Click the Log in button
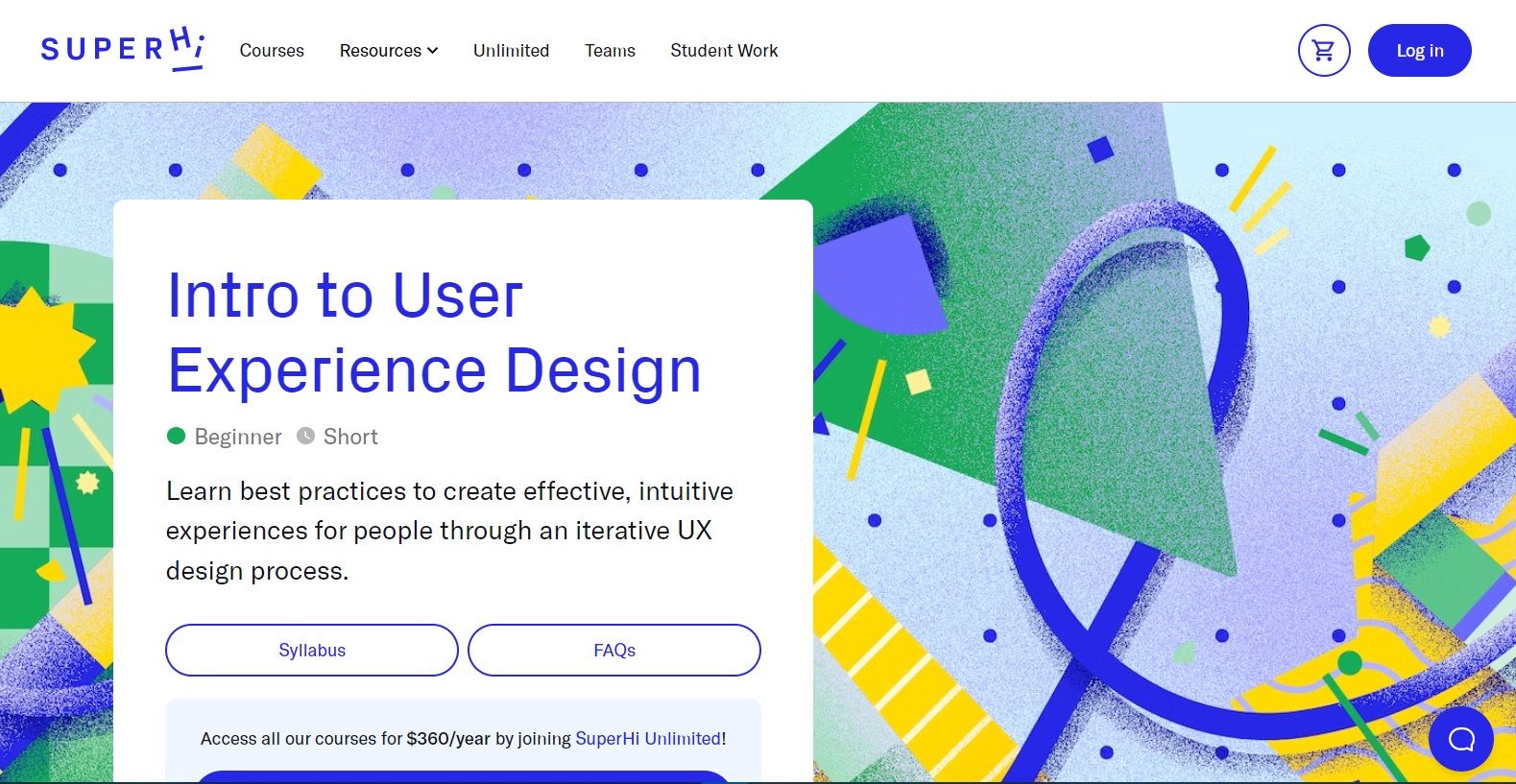Viewport: 1516px width, 784px height. pos(1420,51)
